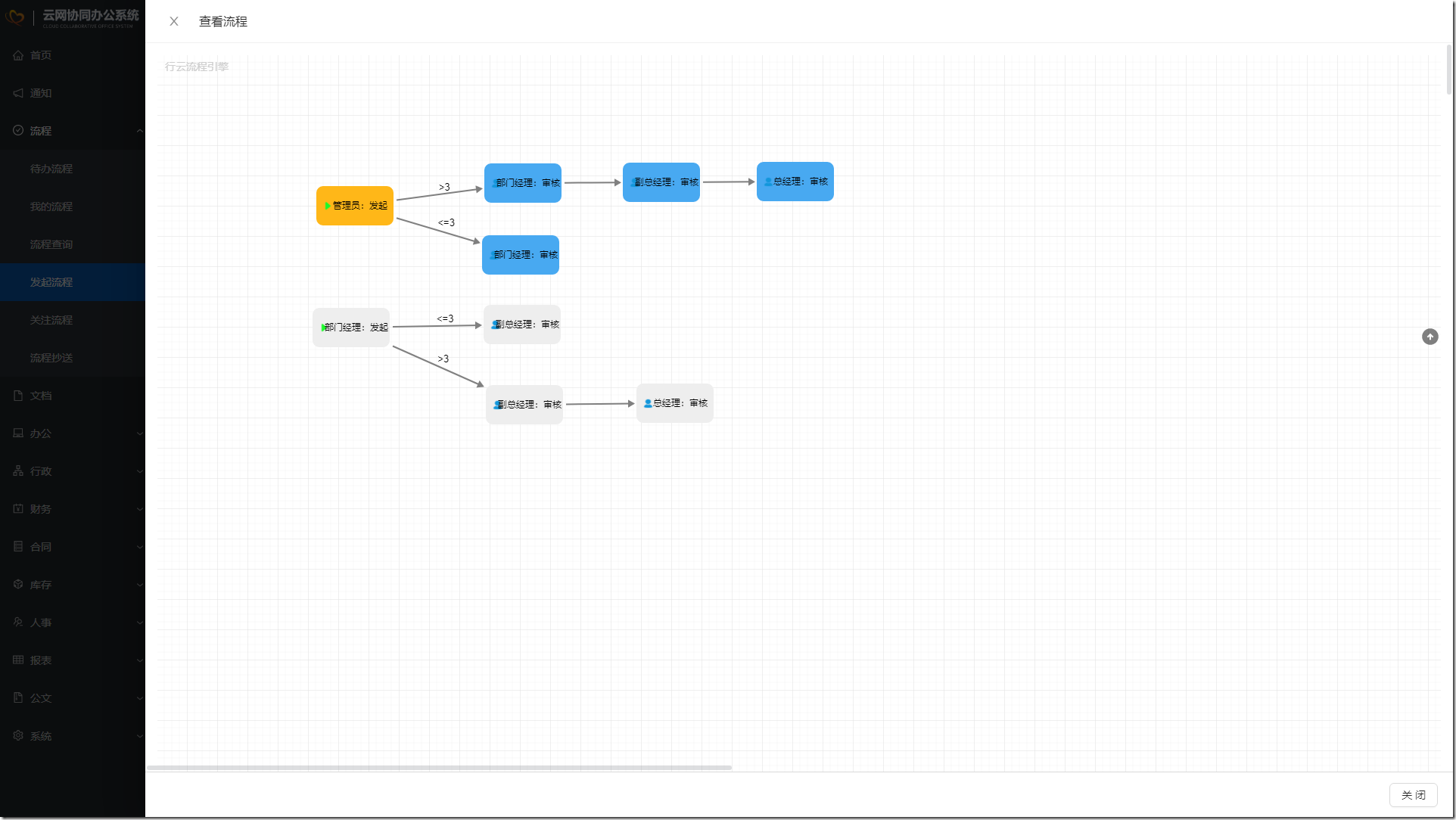The width and height of the screenshot is (1456, 820).
Task: Select the orange 管理员：发起 node
Action: [x=355, y=206]
